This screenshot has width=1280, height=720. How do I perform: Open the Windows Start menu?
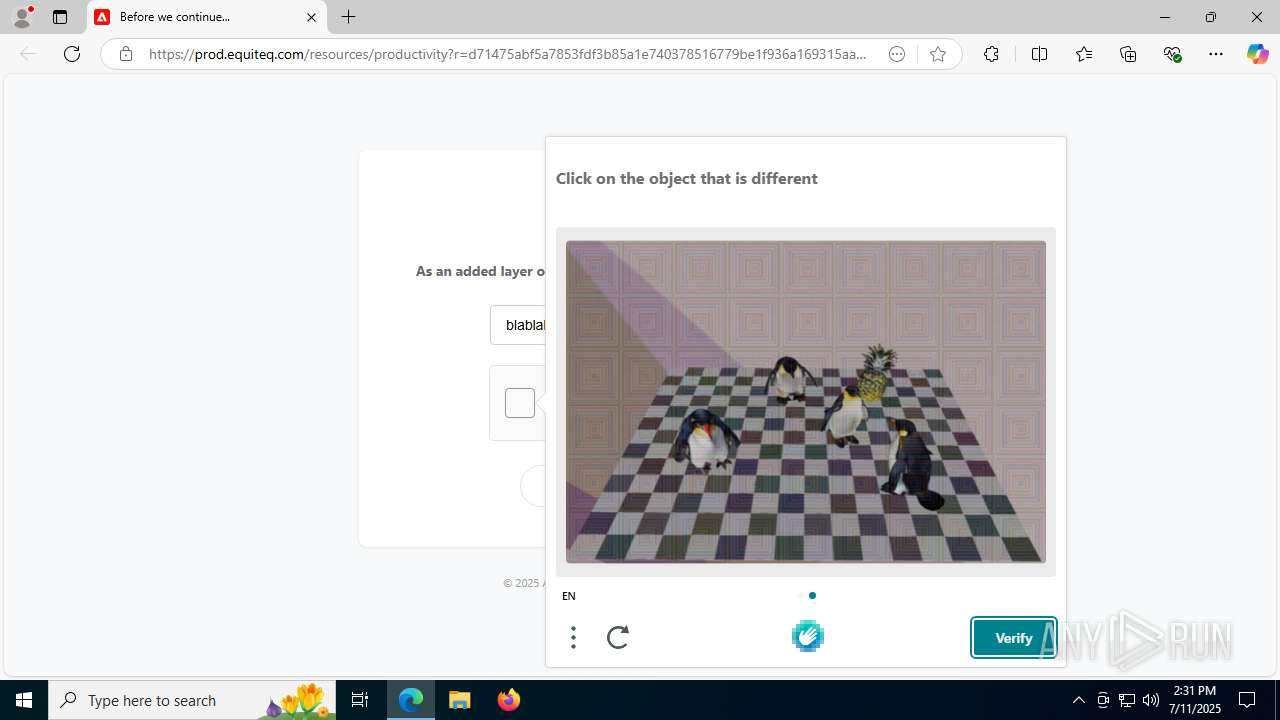tap(24, 700)
